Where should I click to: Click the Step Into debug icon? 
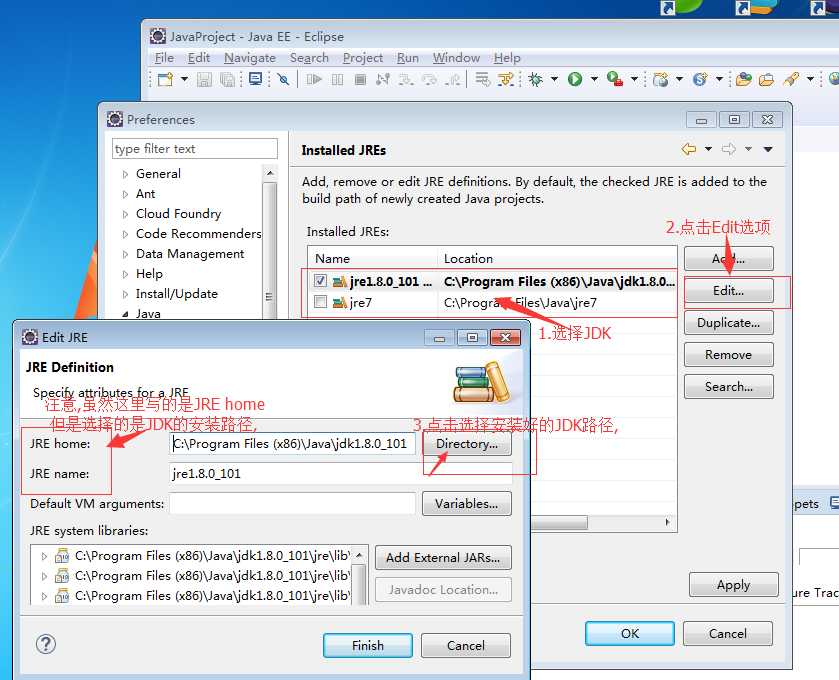(406, 80)
